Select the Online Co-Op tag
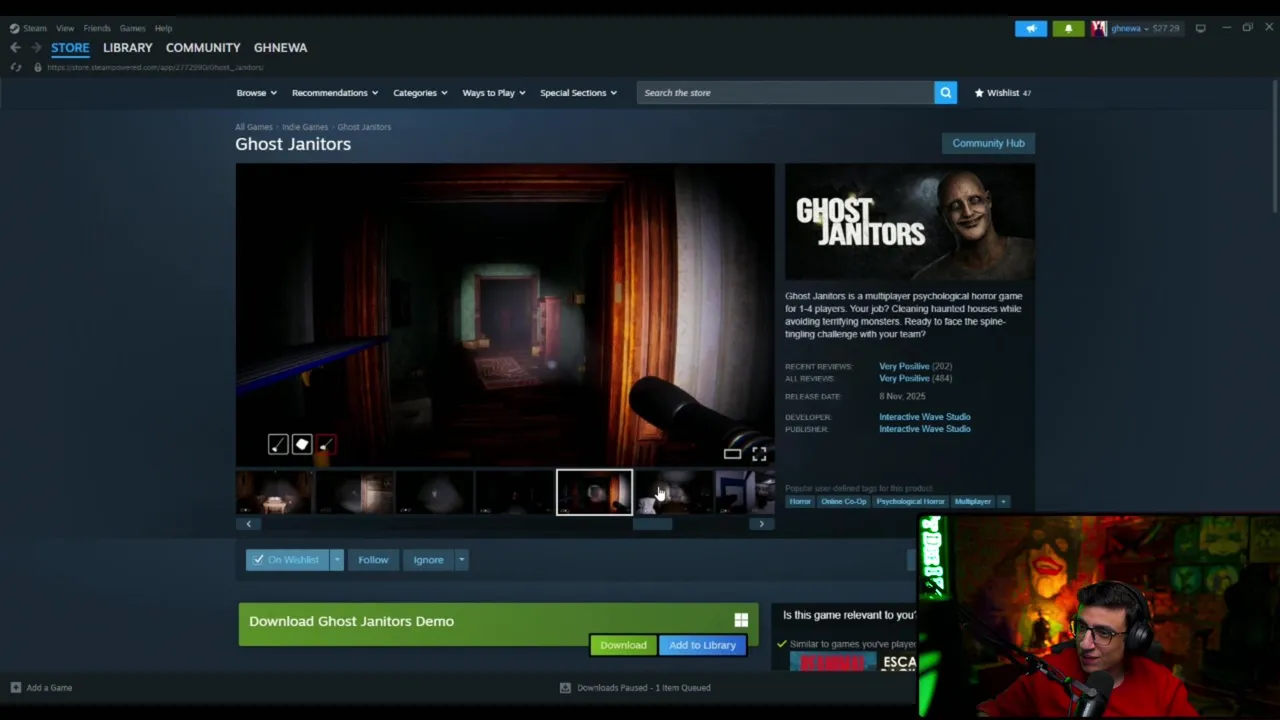Screen dimensions: 1280x720 pos(844,502)
